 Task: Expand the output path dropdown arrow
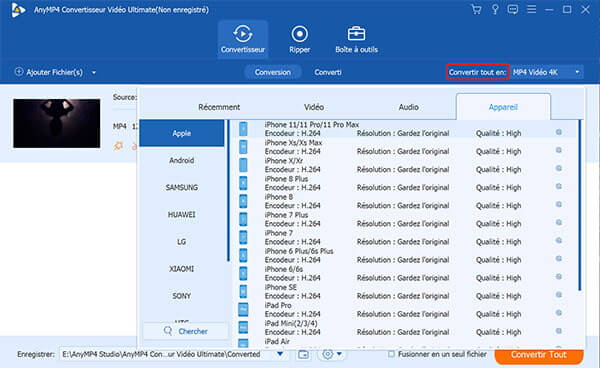280,354
